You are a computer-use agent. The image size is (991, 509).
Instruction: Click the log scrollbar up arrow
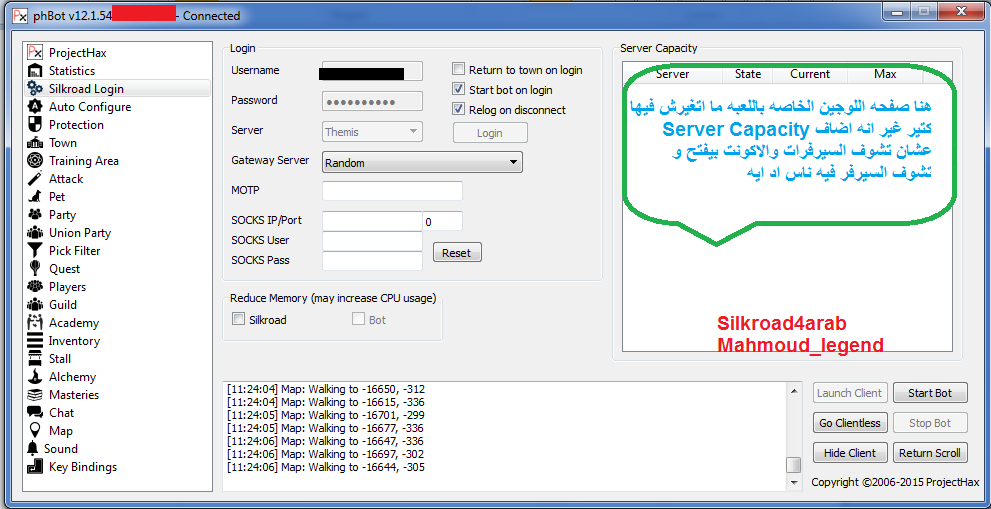click(x=794, y=391)
